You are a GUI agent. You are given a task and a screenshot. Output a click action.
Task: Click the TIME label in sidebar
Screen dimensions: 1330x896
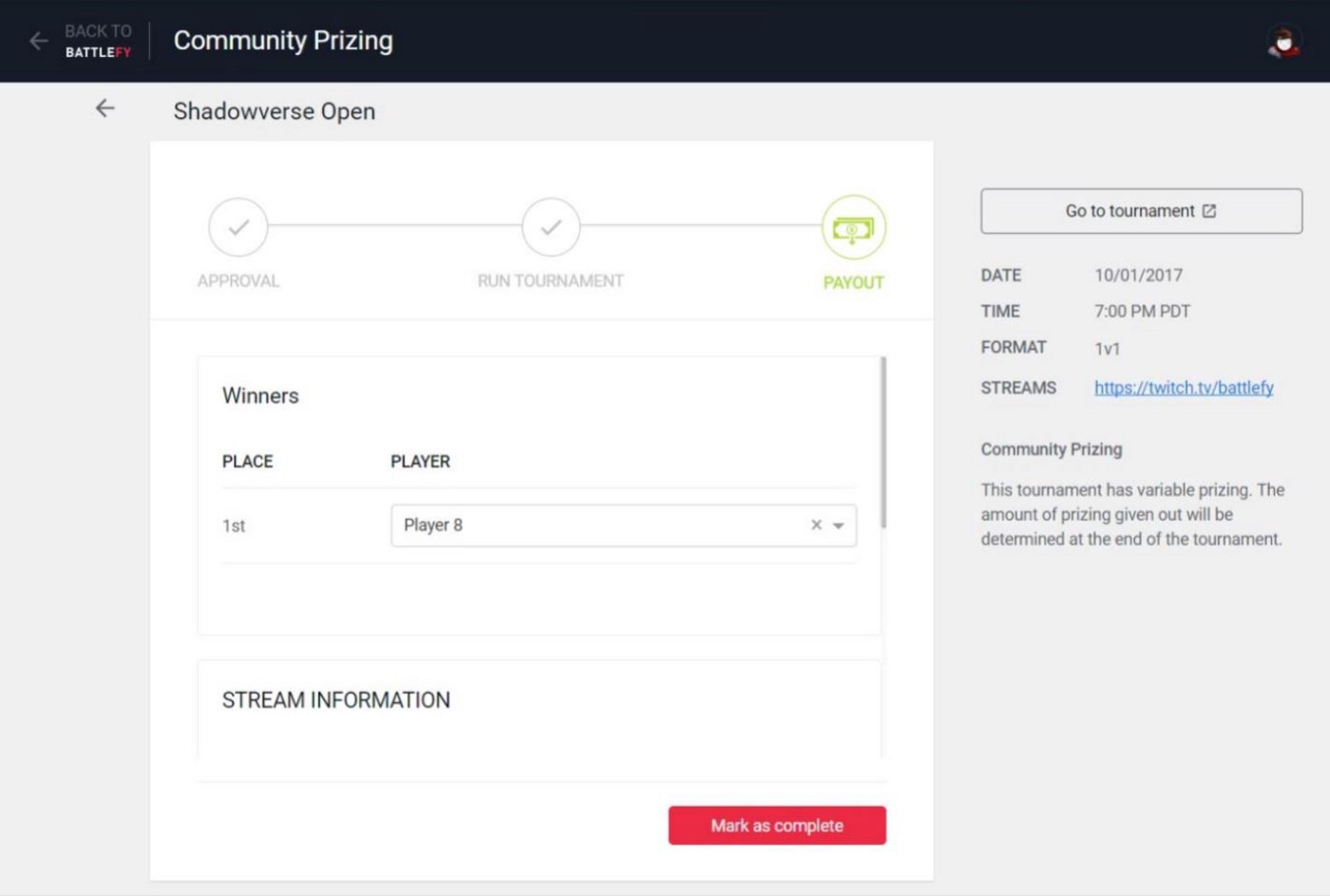tap(1000, 312)
